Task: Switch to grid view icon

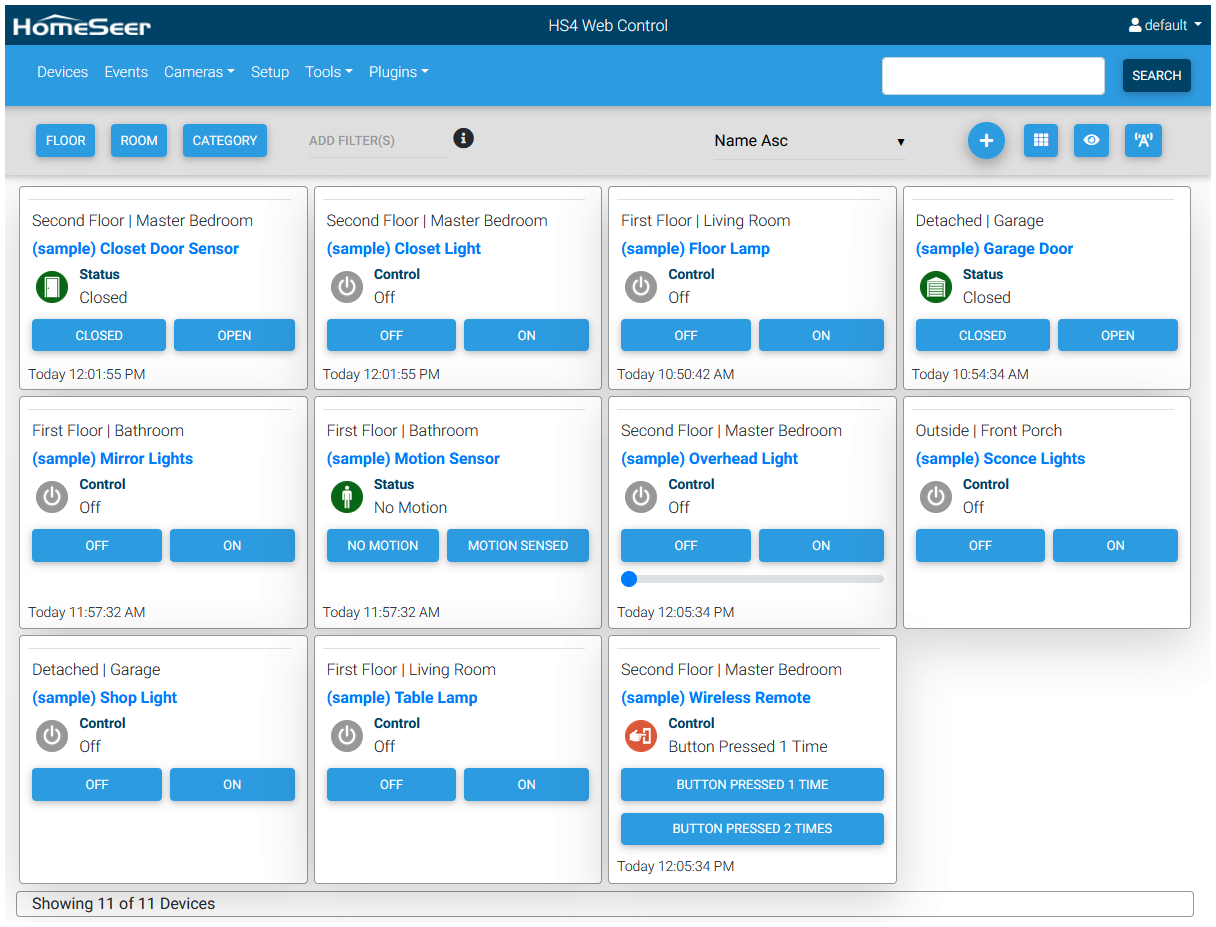Action: pos(1040,141)
